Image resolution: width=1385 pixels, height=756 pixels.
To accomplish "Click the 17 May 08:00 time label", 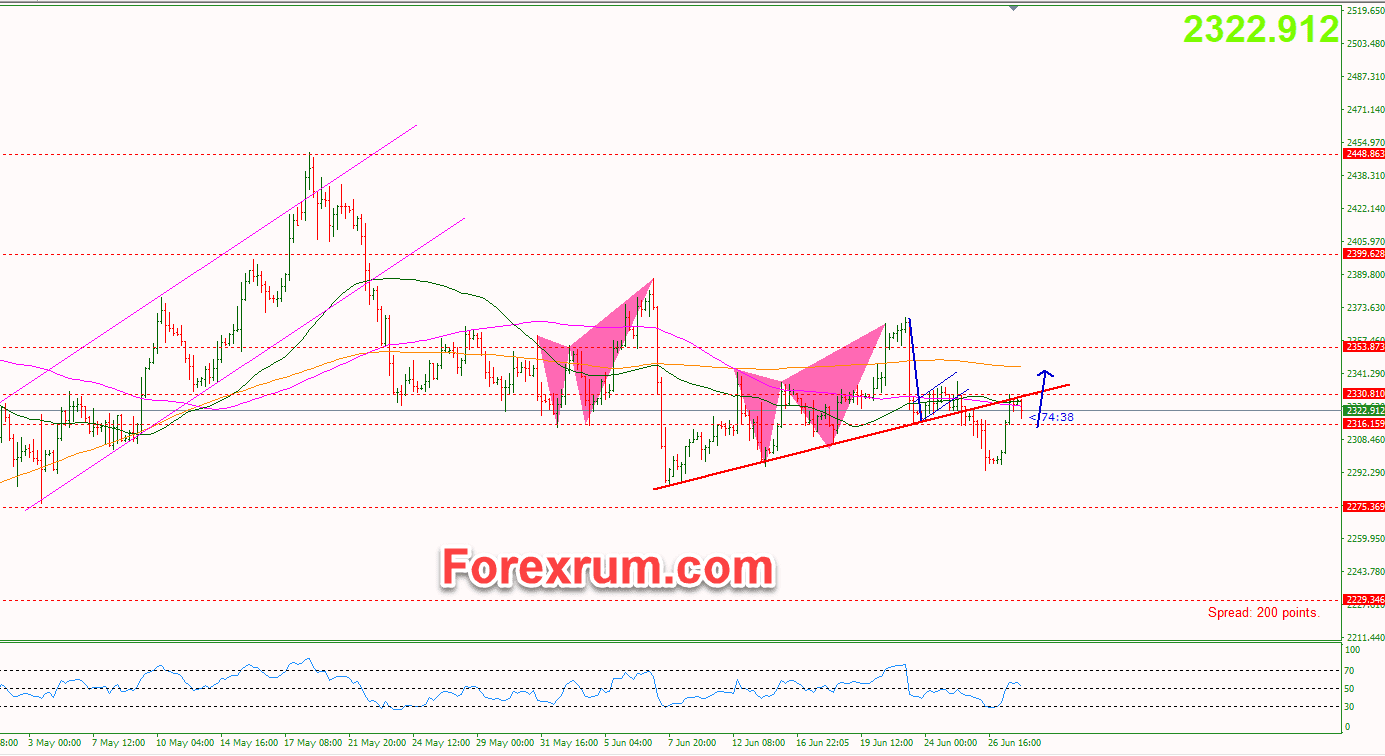I will tap(311, 744).
